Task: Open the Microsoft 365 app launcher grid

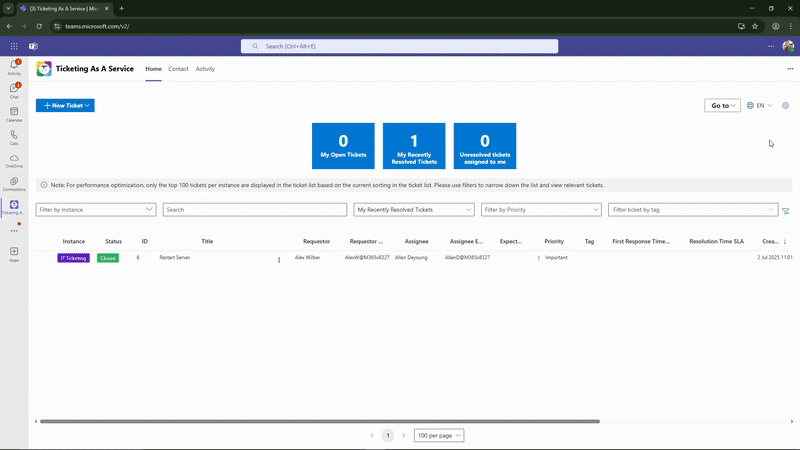Action: coord(14,46)
